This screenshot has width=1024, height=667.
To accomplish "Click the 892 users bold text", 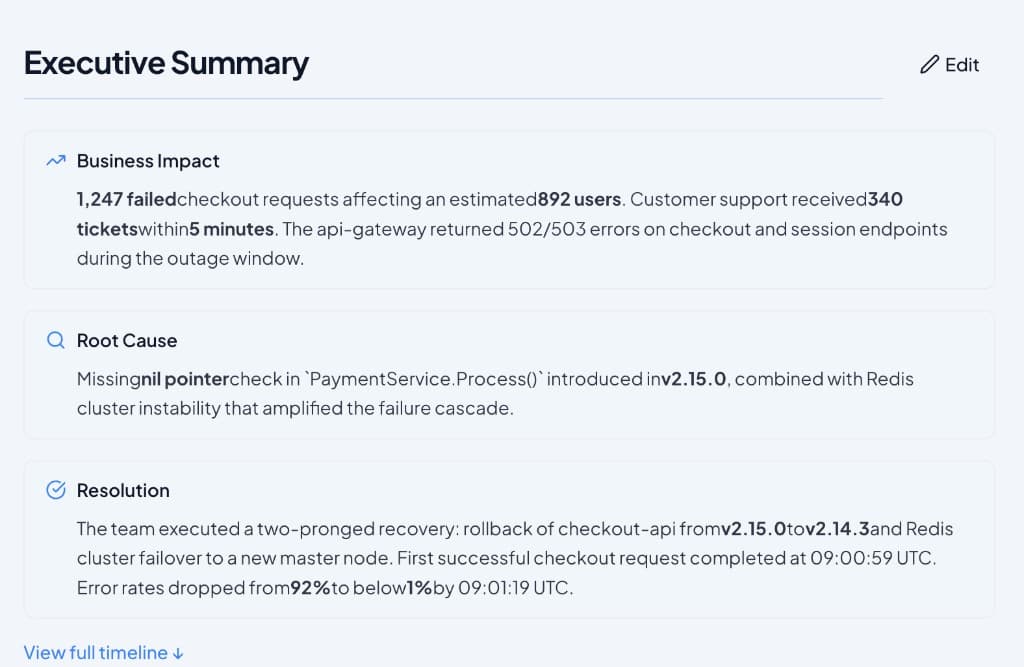I will [x=578, y=199].
